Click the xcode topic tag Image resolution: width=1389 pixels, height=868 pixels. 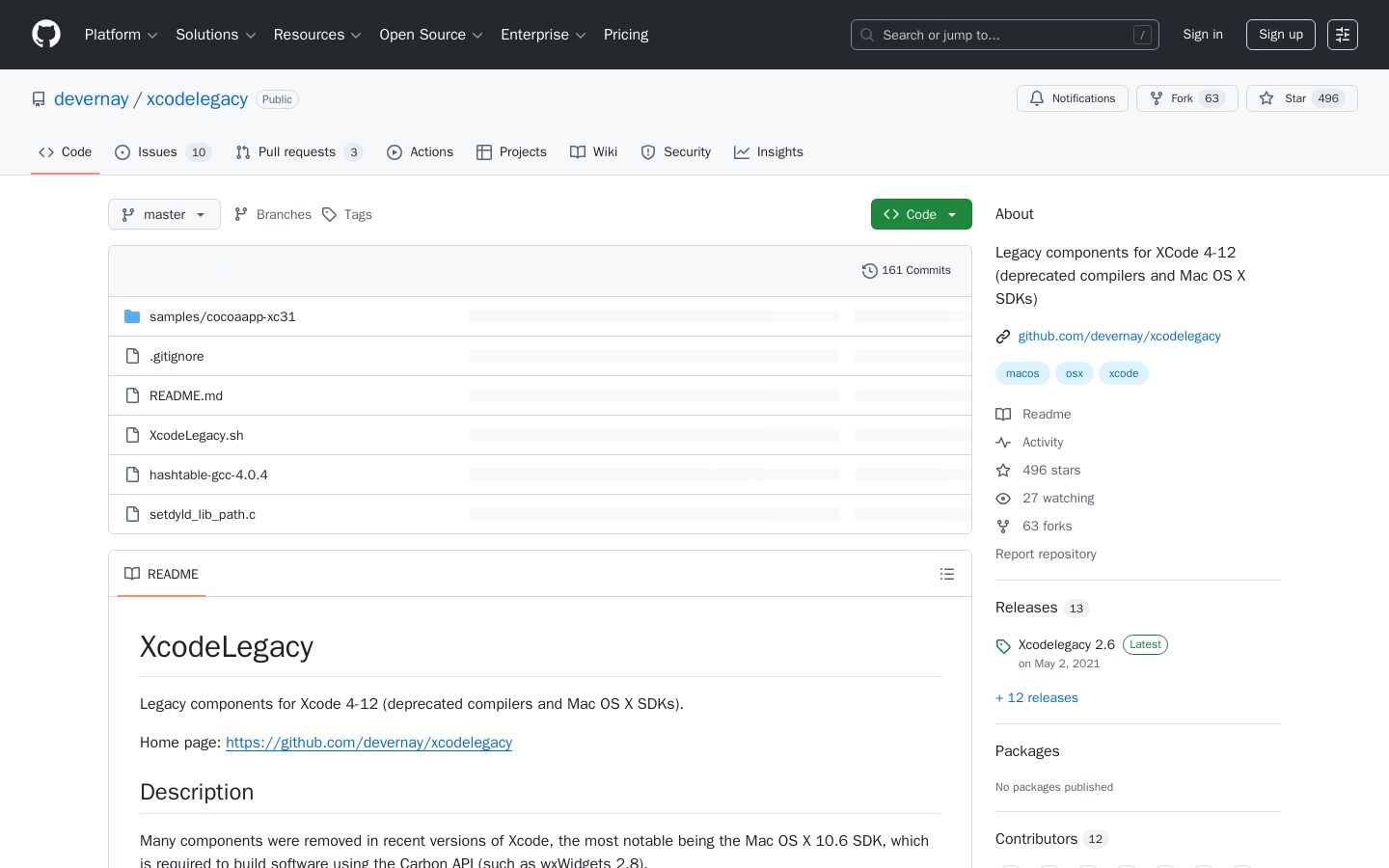click(x=1124, y=373)
